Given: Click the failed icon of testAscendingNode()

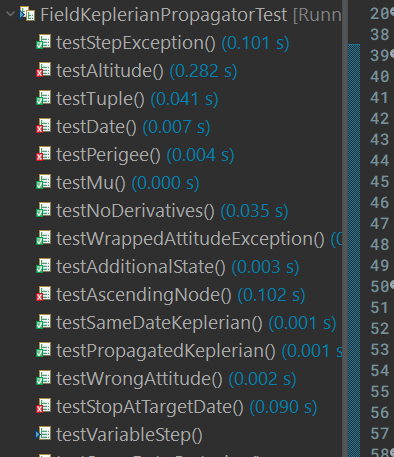Looking at the screenshot, I should (44, 294).
